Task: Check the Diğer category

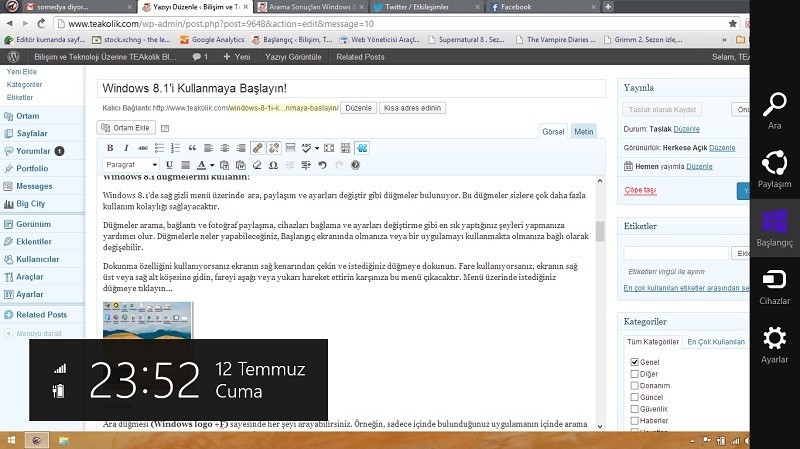Action: pos(635,373)
